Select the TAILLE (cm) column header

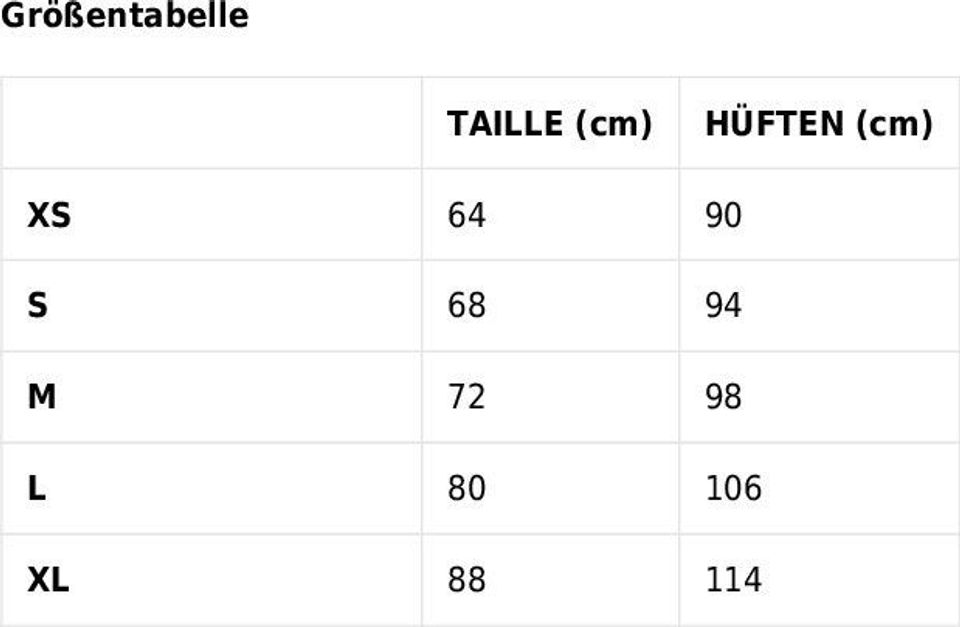click(x=549, y=124)
